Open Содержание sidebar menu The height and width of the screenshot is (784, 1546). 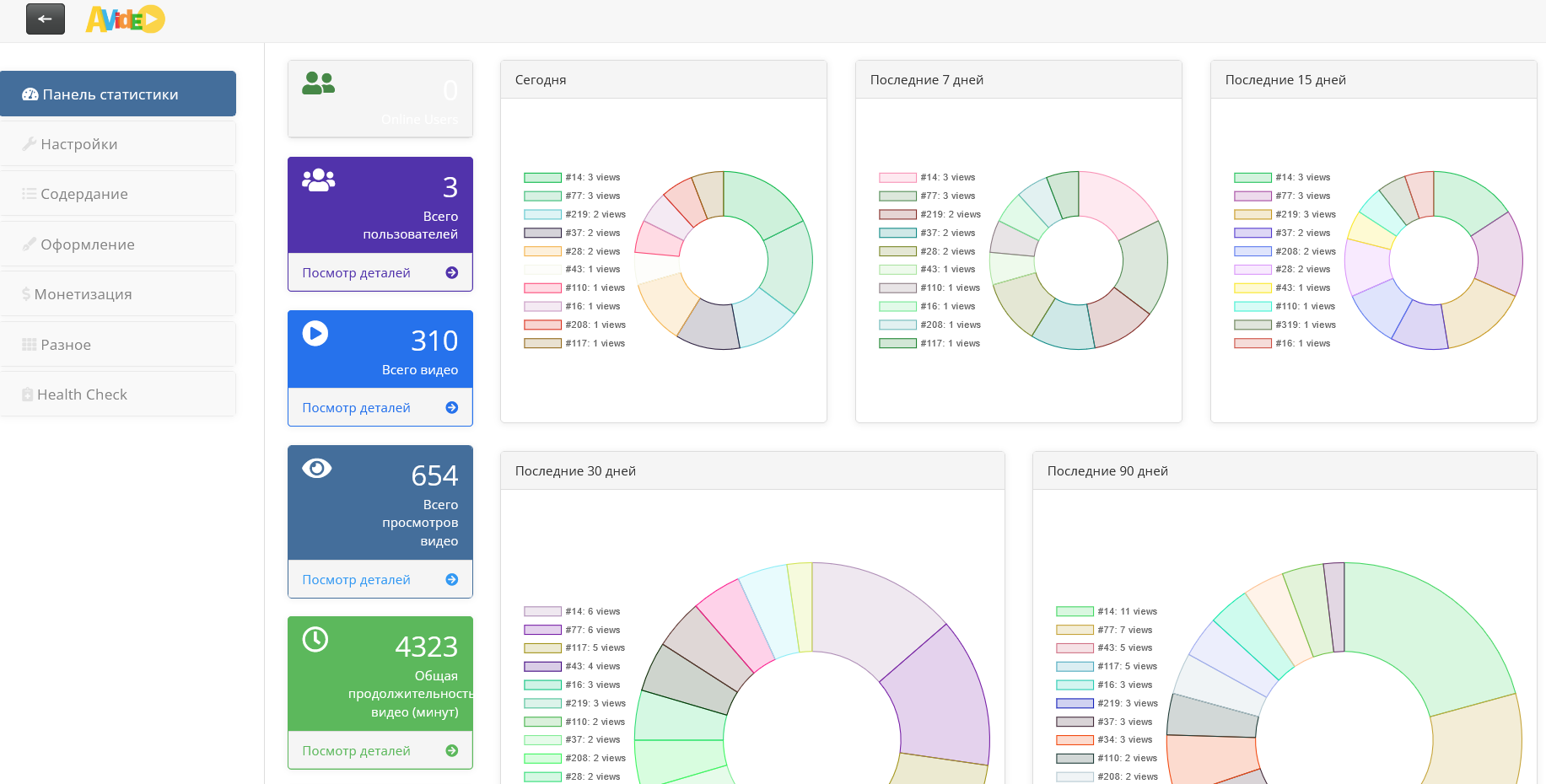pos(118,194)
